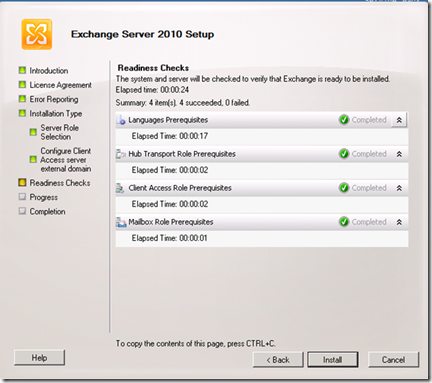
Task: Select the Completion step label
Action: pyautogui.click(x=47, y=212)
